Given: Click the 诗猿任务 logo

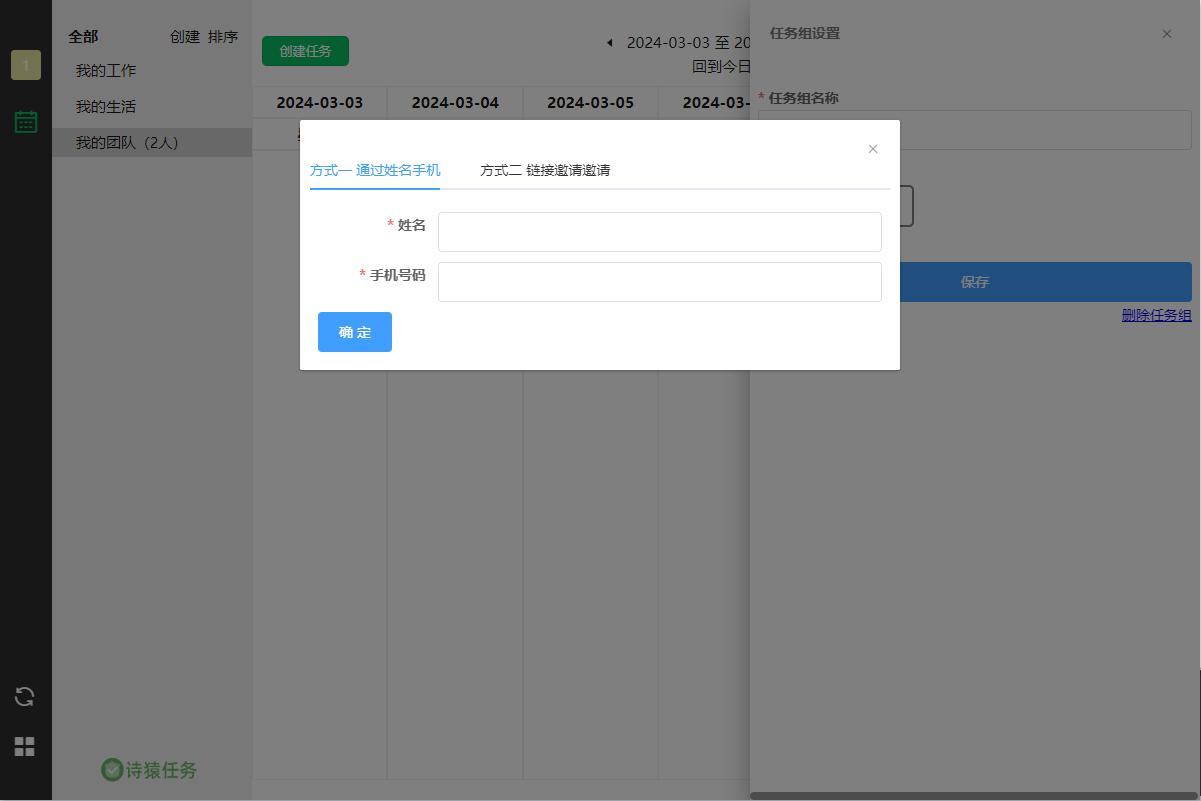Looking at the screenshot, I should pyautogui.click(x=150, y=769).
